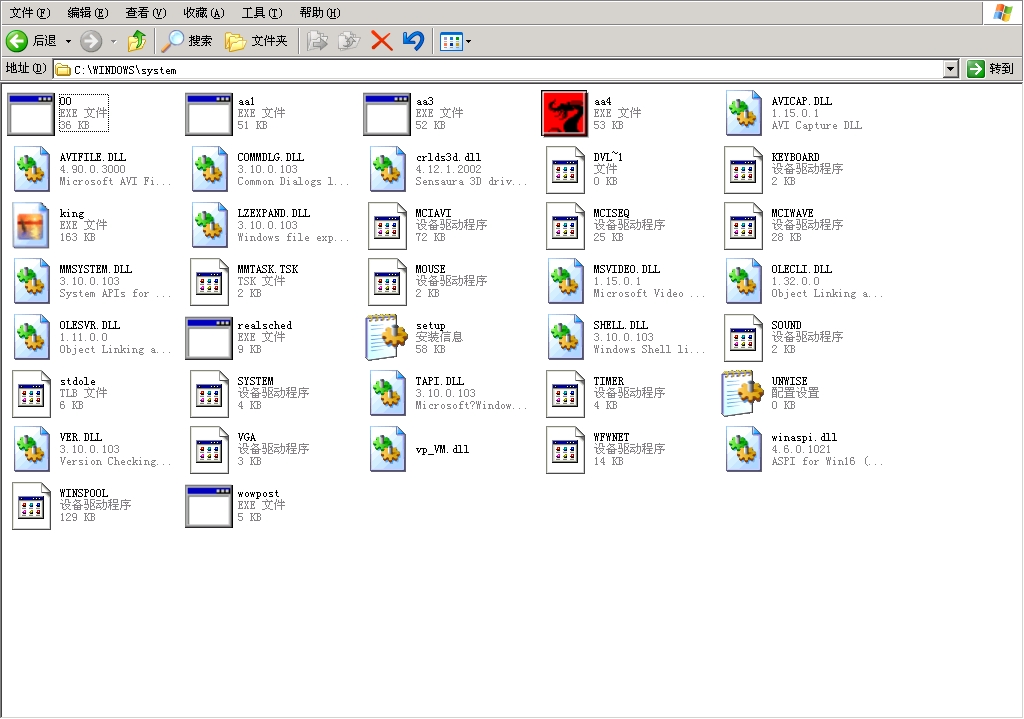The width and height of the screenshot is (1024, 719).
Task: Select the winaspi.dll file icon
Action: pos(743,450)
